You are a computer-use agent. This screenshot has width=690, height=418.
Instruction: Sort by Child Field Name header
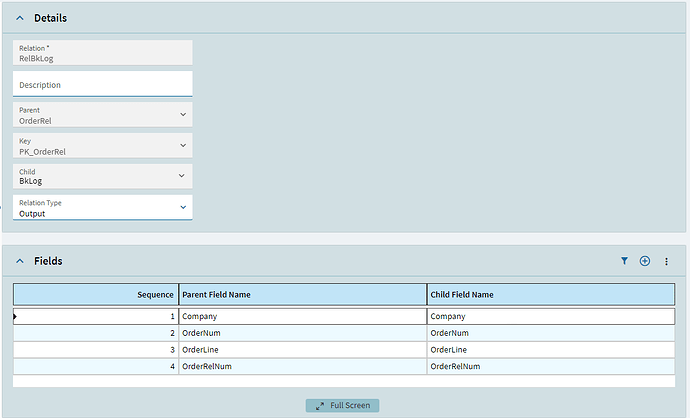click(x=551, y=294)
